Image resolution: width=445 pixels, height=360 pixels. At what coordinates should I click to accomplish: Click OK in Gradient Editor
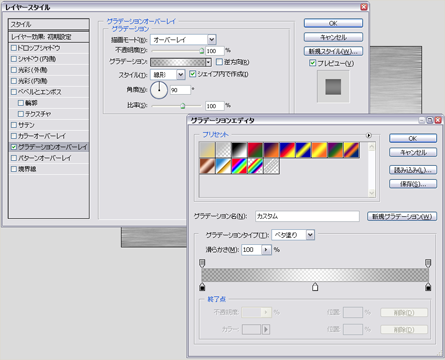pos(413,138)
